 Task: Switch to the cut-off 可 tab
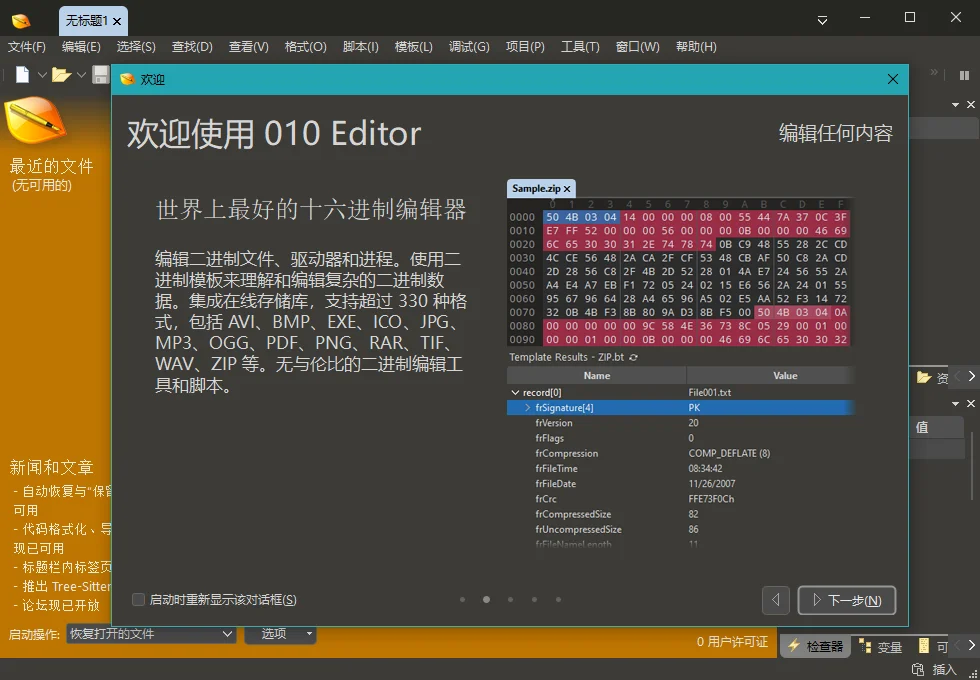[x=932, y=647]
